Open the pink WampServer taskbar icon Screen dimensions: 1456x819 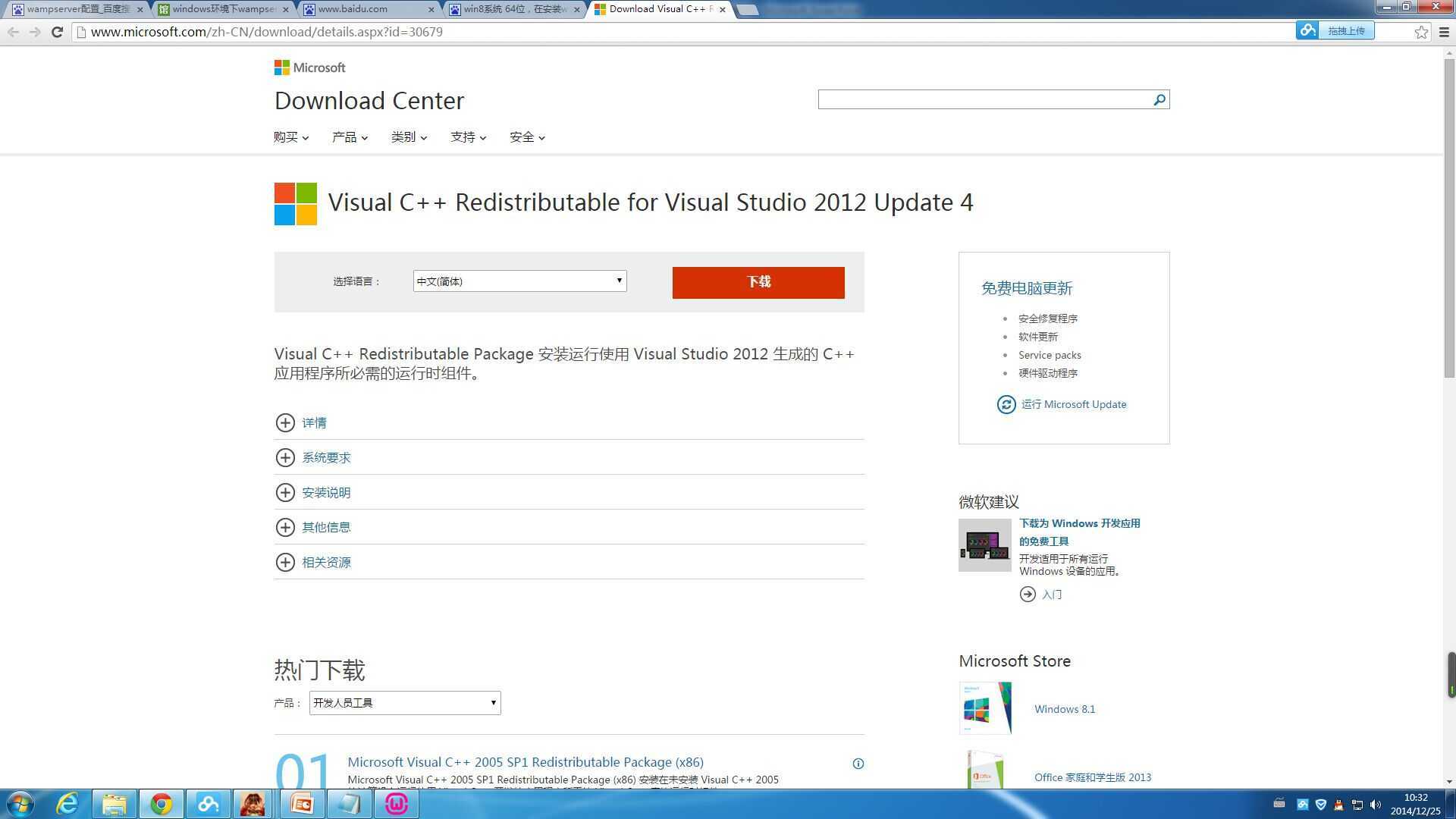(396, 804)
